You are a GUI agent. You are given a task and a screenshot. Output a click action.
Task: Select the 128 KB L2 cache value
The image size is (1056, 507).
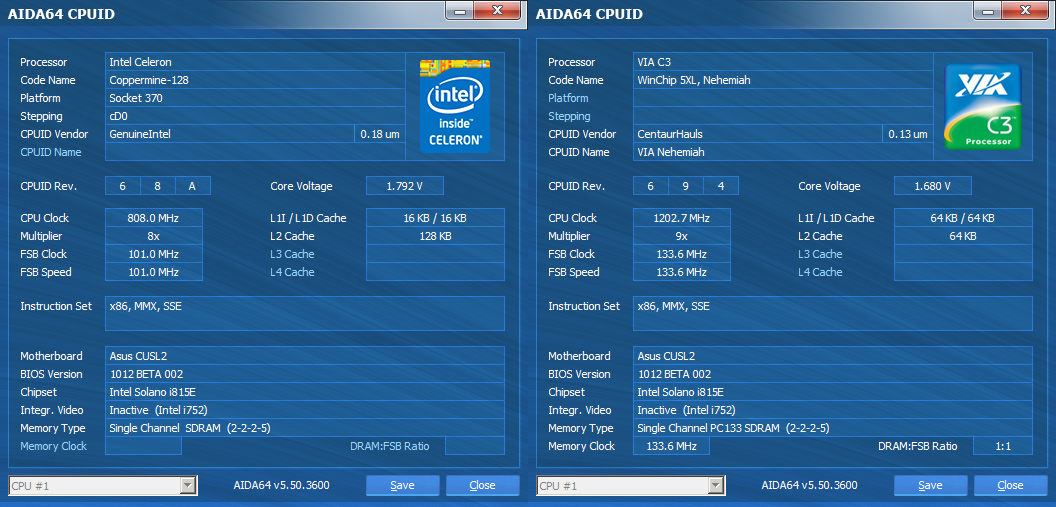[435, 236]
